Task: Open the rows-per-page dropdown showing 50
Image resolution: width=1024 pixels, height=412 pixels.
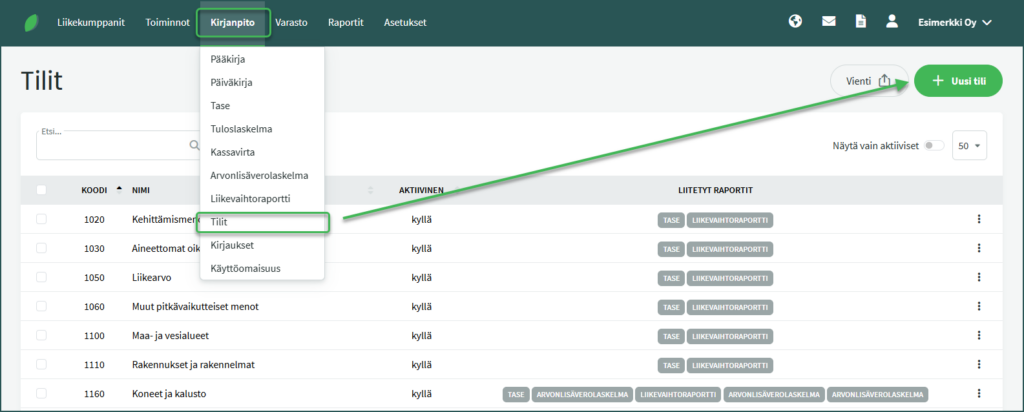Action: tap(969, 146)
